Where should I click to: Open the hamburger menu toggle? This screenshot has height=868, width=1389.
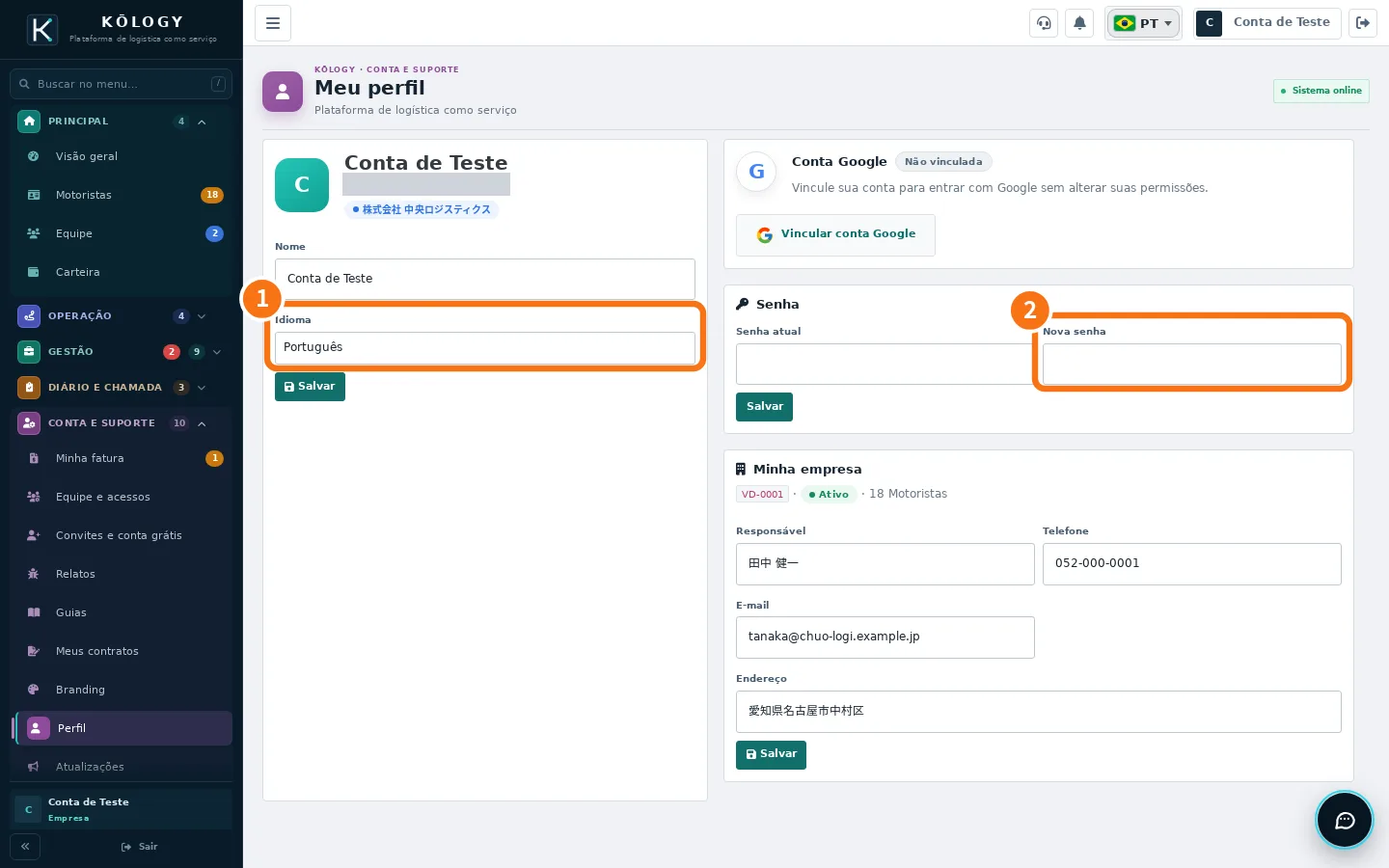point(273,23)
